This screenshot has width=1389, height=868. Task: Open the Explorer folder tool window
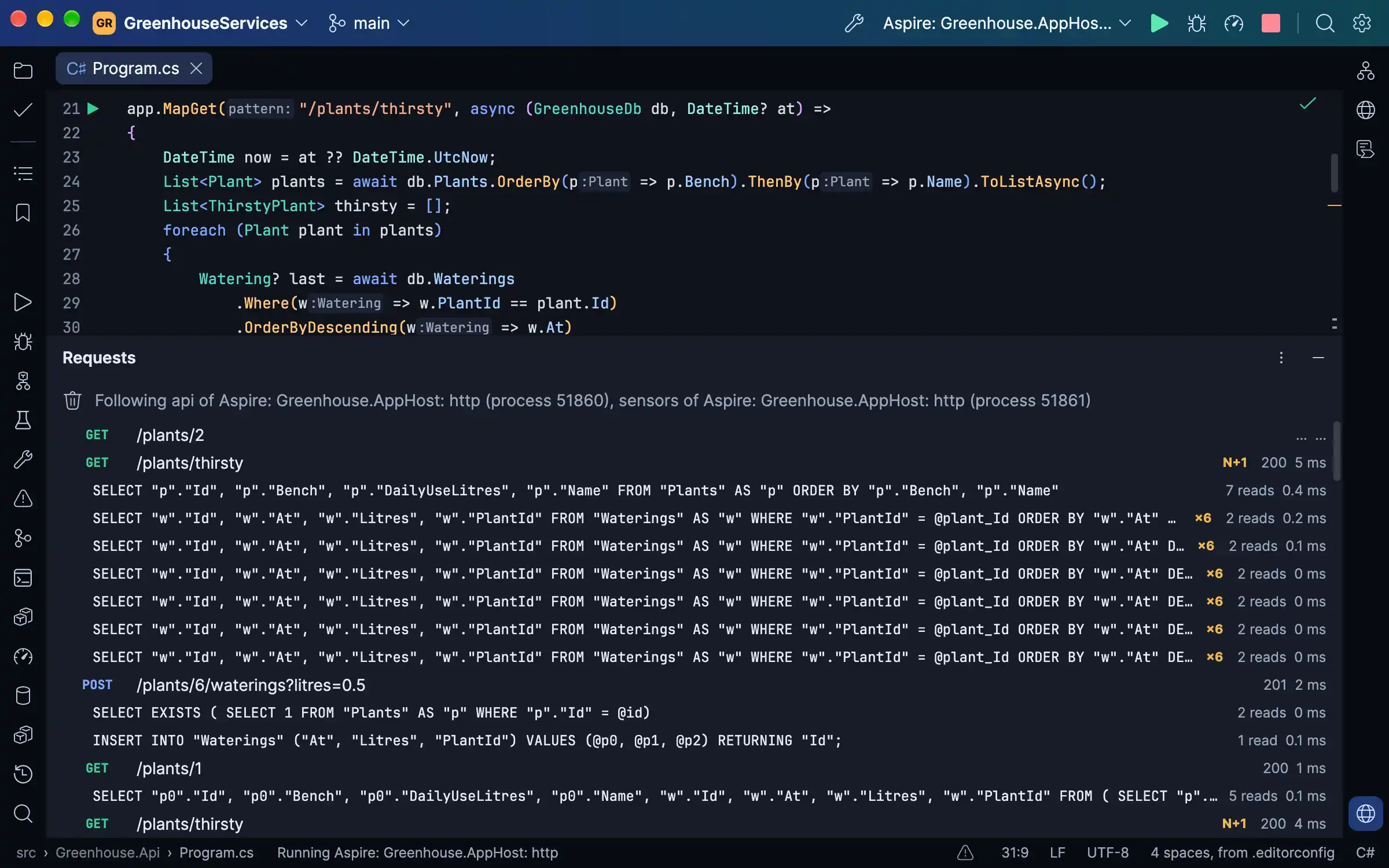tap(23, 71)
